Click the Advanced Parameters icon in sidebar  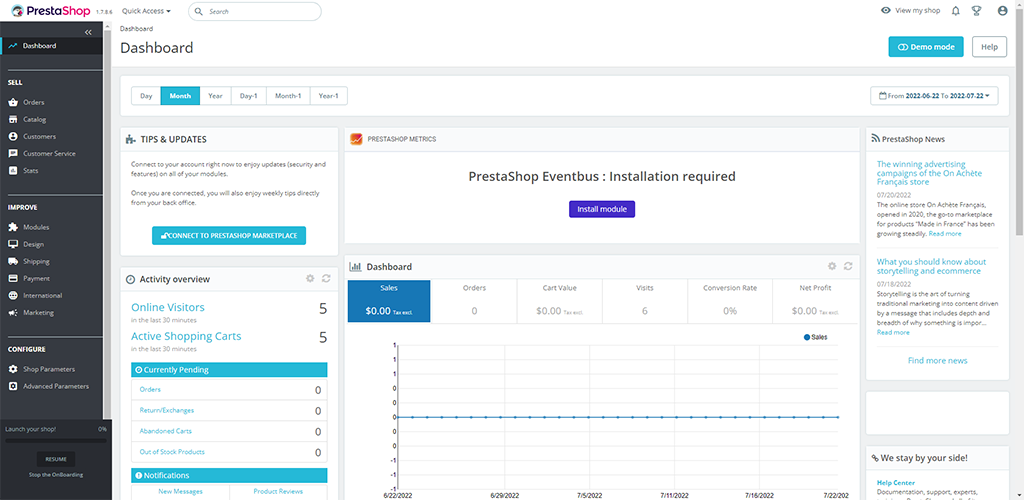pyautogui.click(x=12, y=386)
